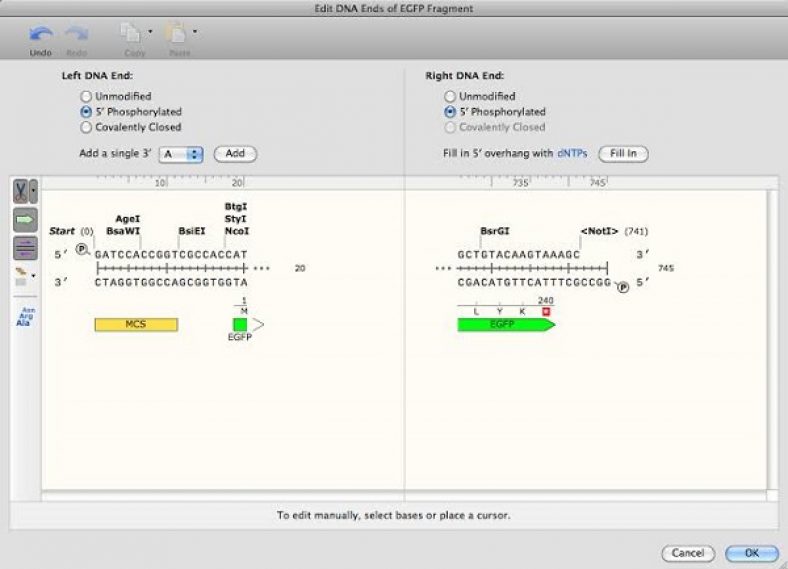The height and width of the screenshot is (569, 788).
Task: Click the BsiEI enzyme label
Action: (192, 231)
